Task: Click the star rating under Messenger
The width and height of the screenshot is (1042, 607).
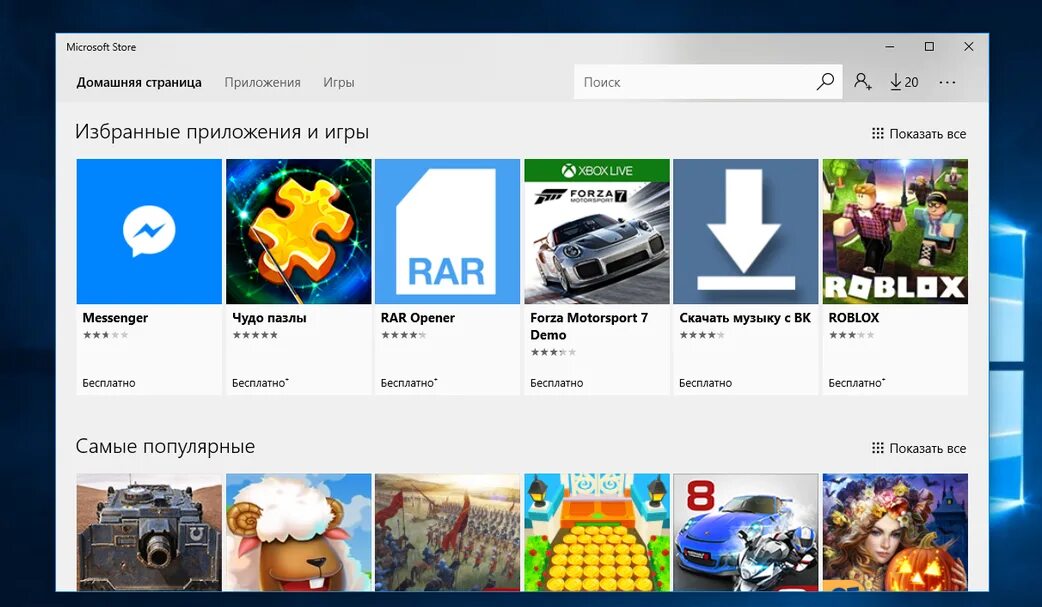Action: click(x=106, y=335)
